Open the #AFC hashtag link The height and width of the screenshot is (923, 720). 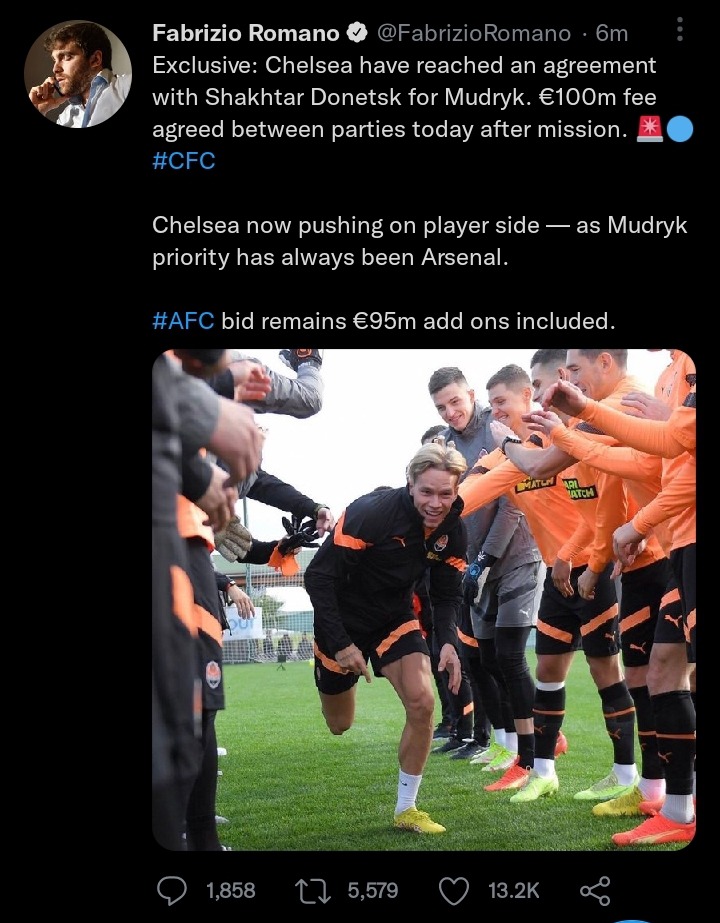click(x=183, y=321)
